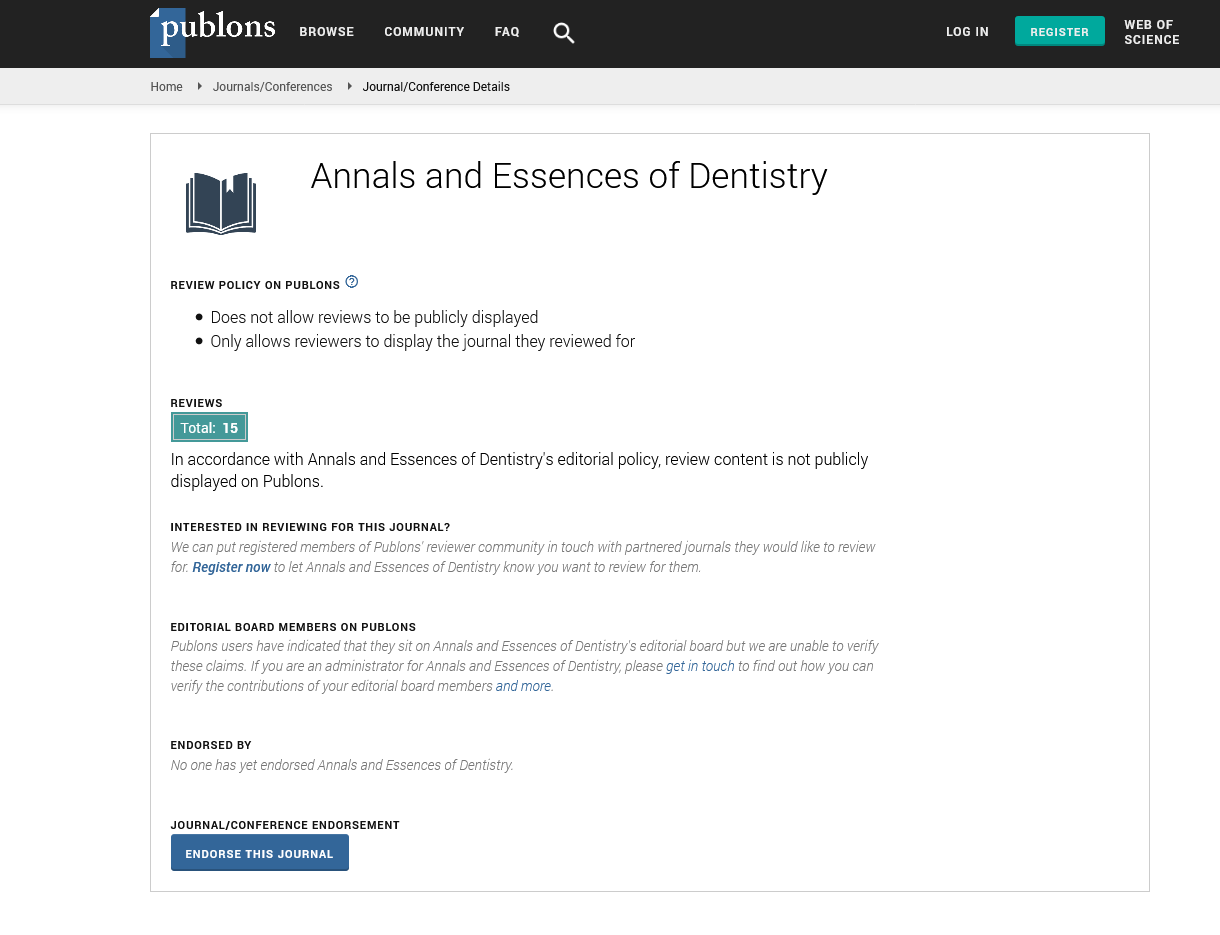1220x935 pixels.
Task: Click the review policy help question mark
Action: (x=352, y=282)
